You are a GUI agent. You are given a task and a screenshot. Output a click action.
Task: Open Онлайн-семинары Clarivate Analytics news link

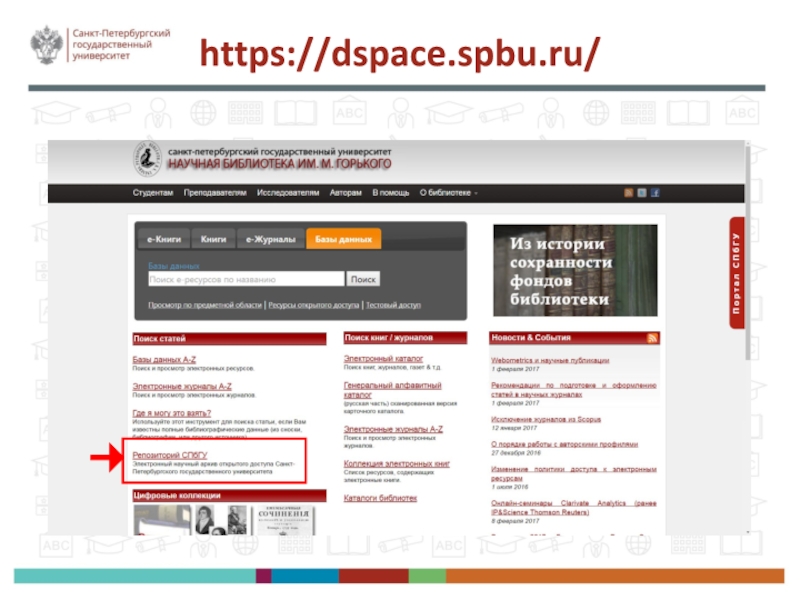pyautogui.click(x=573, y=508)
